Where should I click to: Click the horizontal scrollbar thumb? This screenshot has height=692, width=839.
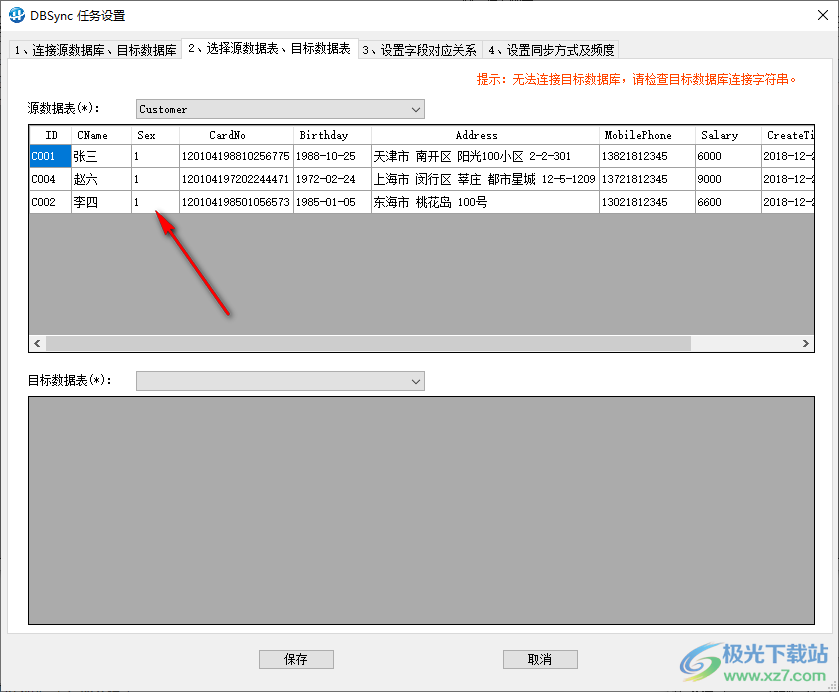[368, 344]
